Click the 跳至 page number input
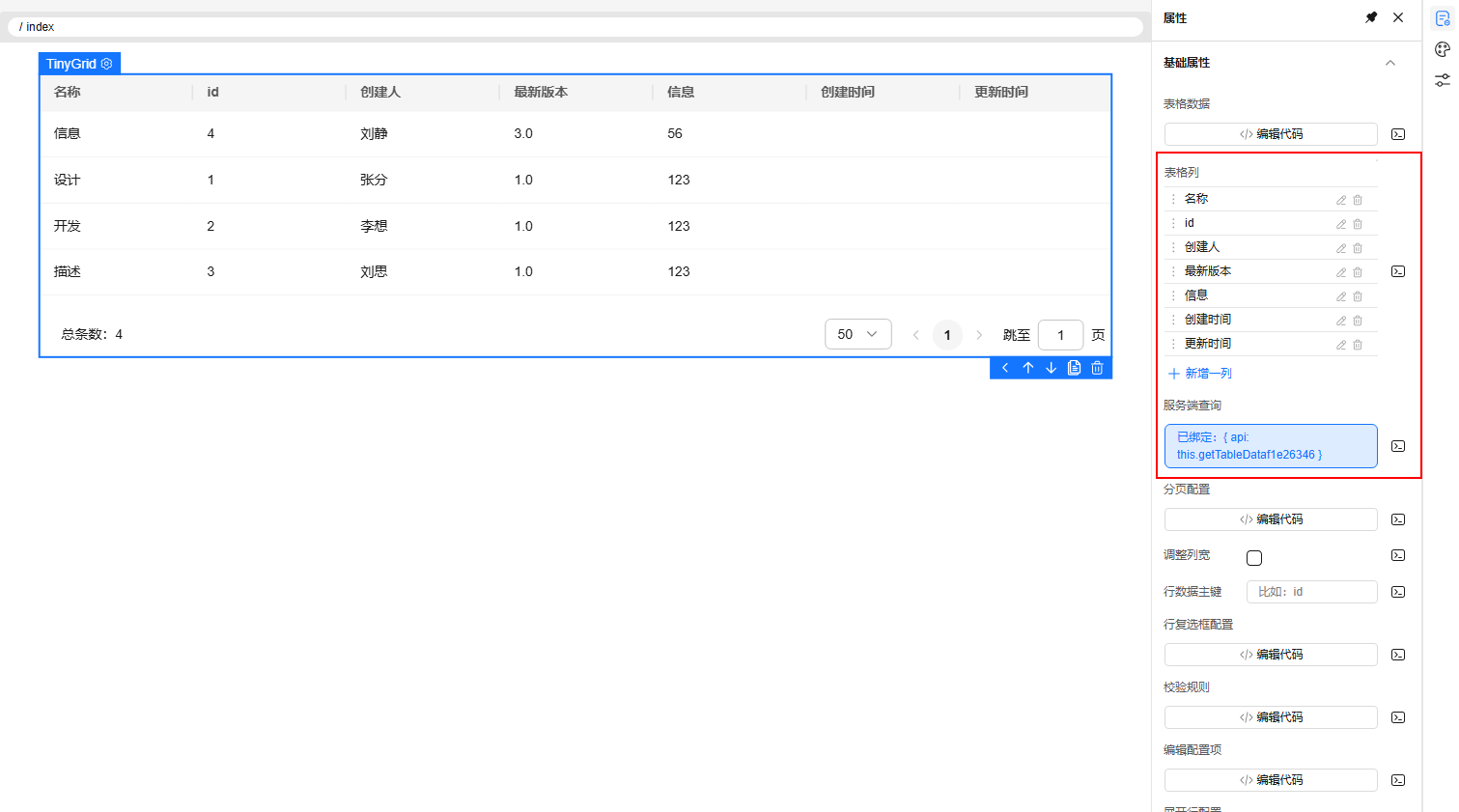Viewport: 1459px width, 812px height. click(1060, 335)
